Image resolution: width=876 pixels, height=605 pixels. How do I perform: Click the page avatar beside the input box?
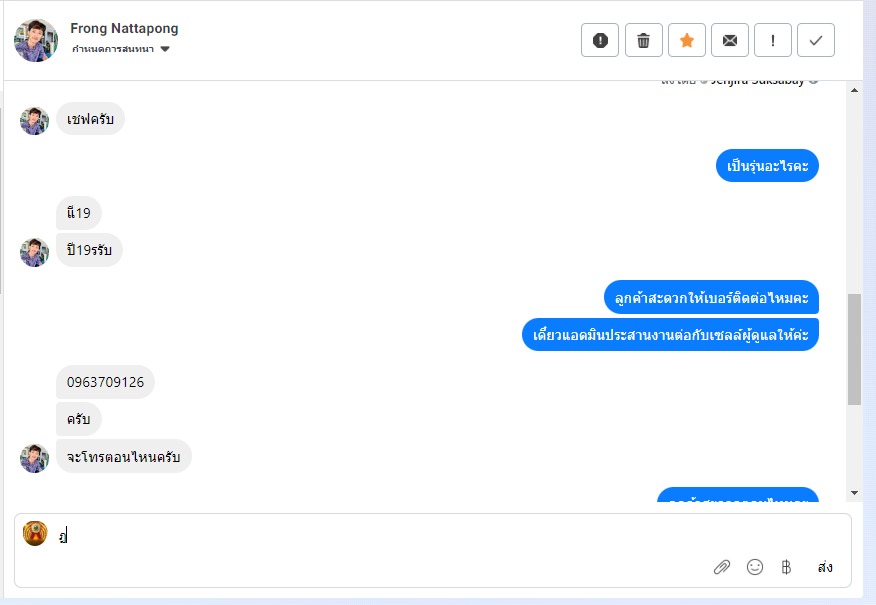(35, 533)
